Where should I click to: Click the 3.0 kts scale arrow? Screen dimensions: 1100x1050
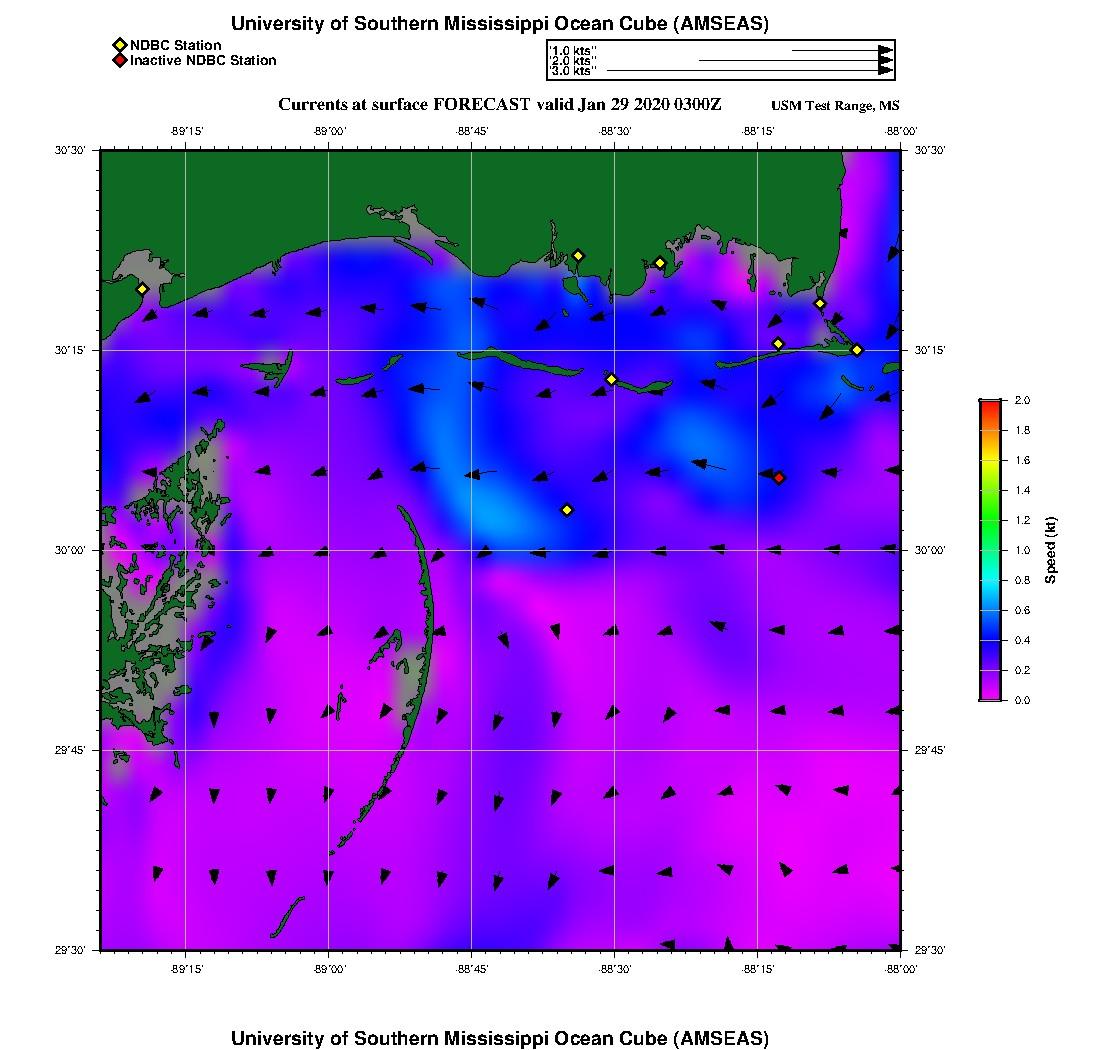748,71
